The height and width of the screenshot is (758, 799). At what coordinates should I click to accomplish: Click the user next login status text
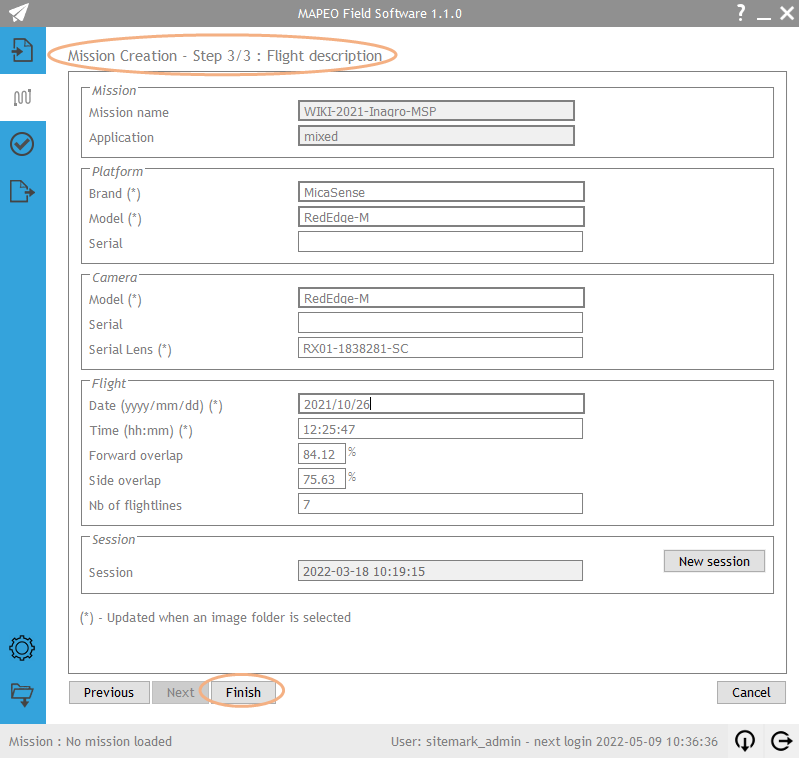click(554, 741)
